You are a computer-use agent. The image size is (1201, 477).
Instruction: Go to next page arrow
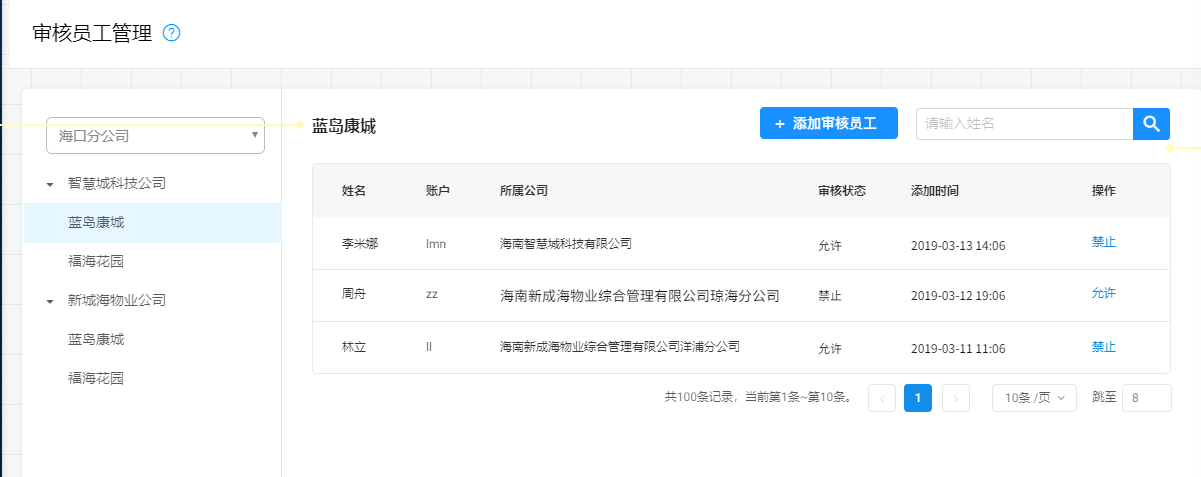coord(956,398)
